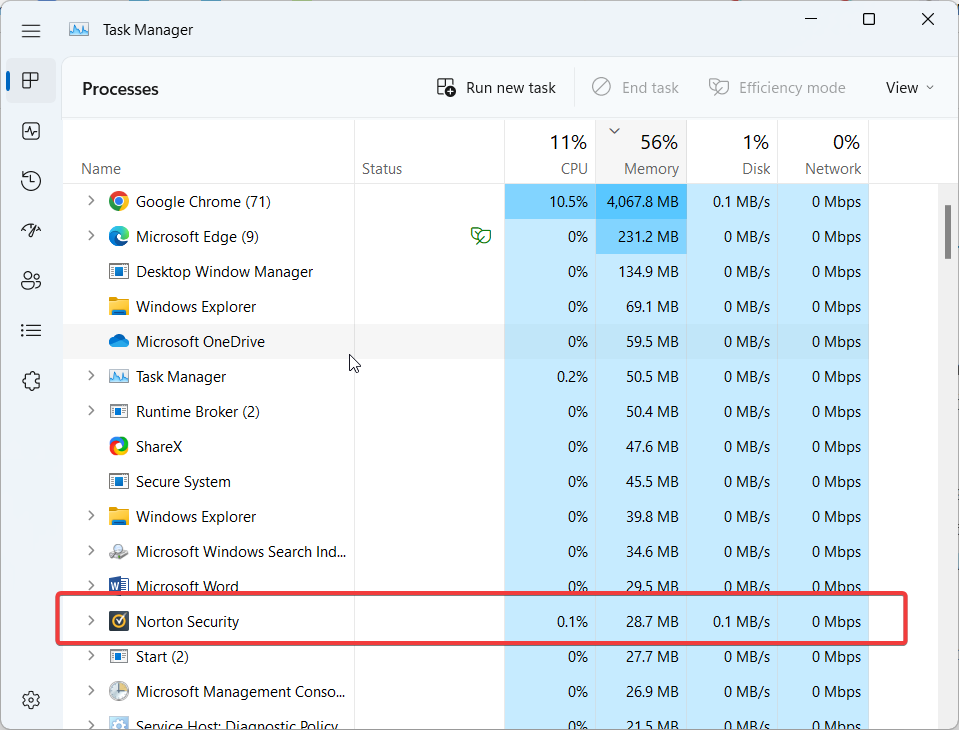Click Run new task button

pyautogui.click(x=496, y=88)
